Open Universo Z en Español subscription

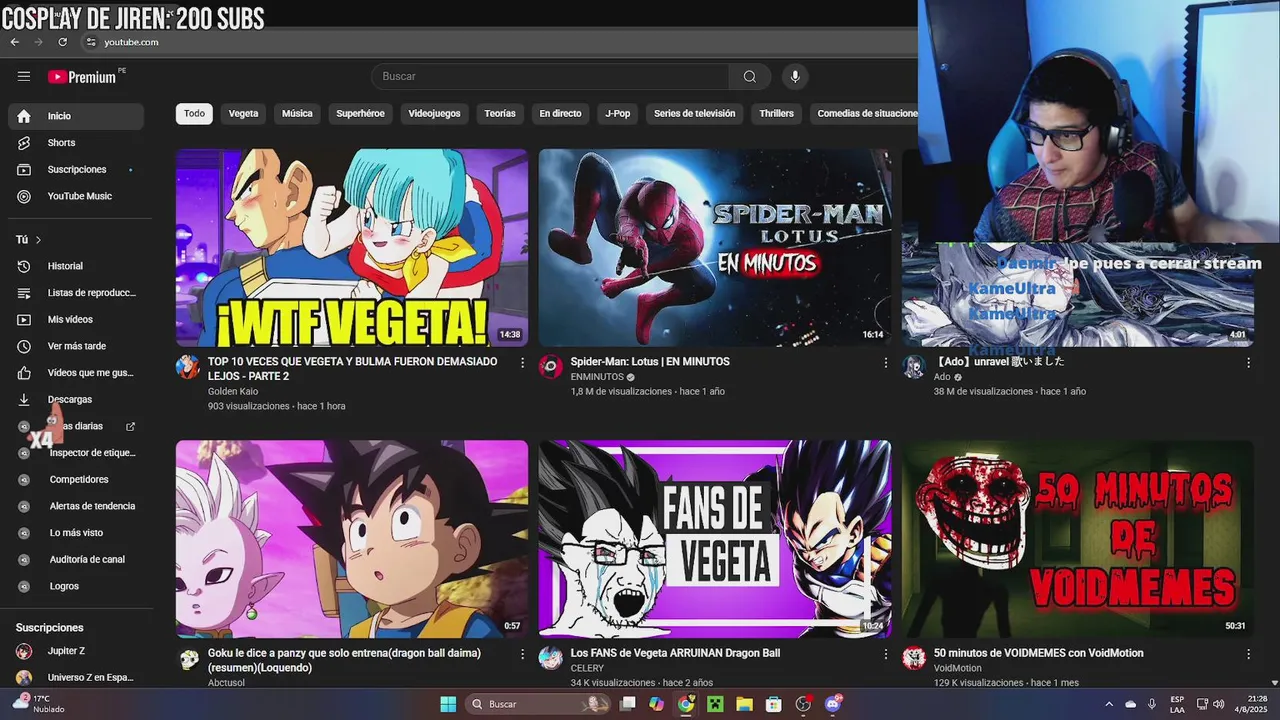[76, 678]
